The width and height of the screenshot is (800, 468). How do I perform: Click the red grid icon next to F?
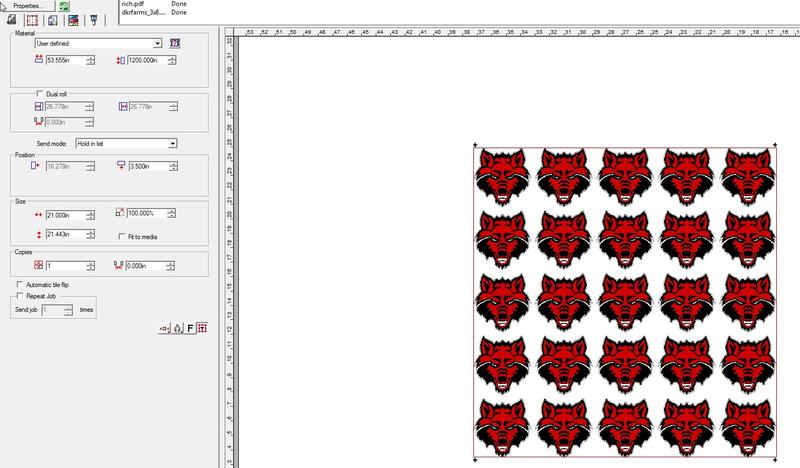tap(203, 328)
